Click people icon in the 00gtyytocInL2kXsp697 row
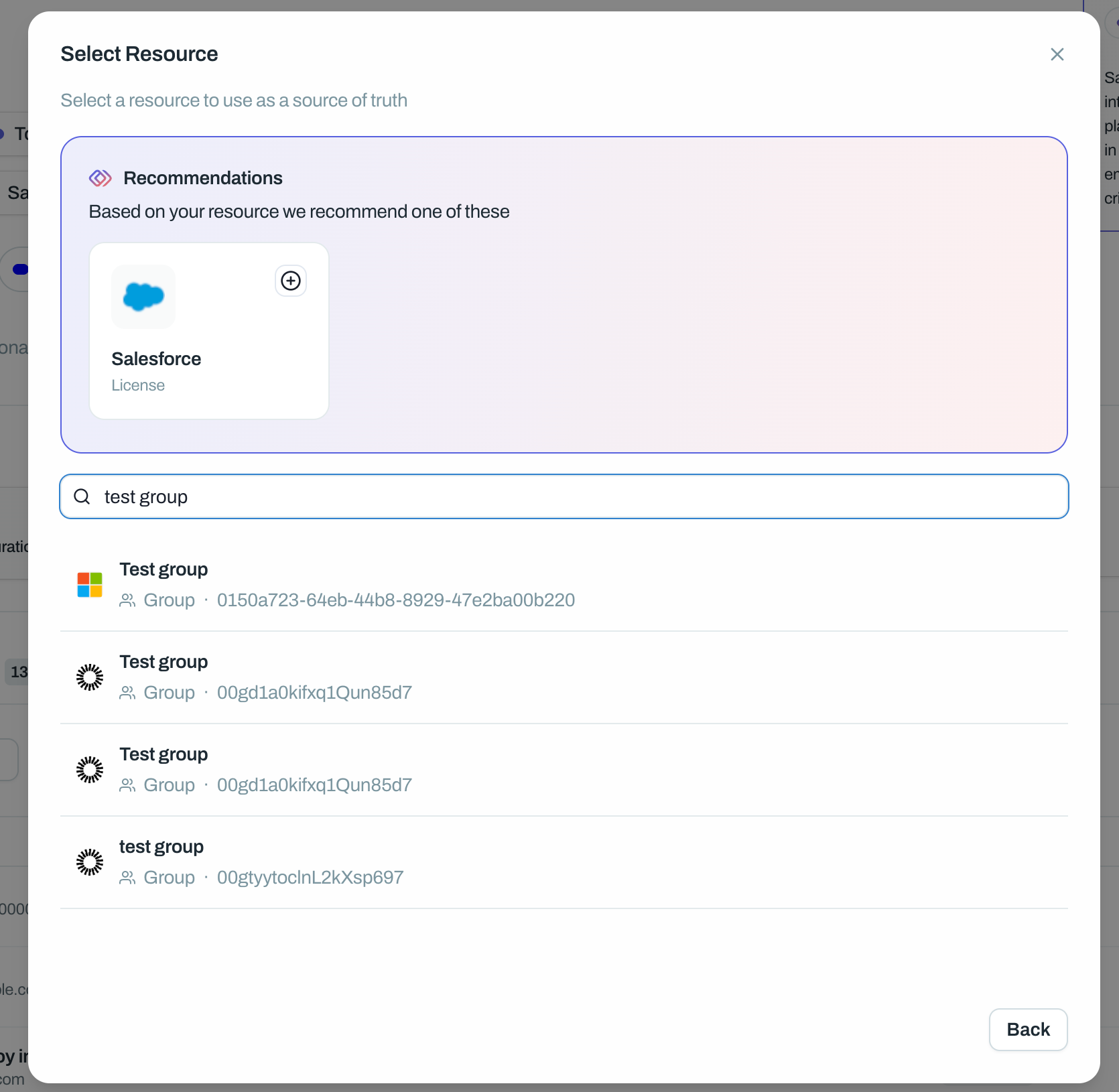This screenshot has height=1092, width=1119. (127, 878)
